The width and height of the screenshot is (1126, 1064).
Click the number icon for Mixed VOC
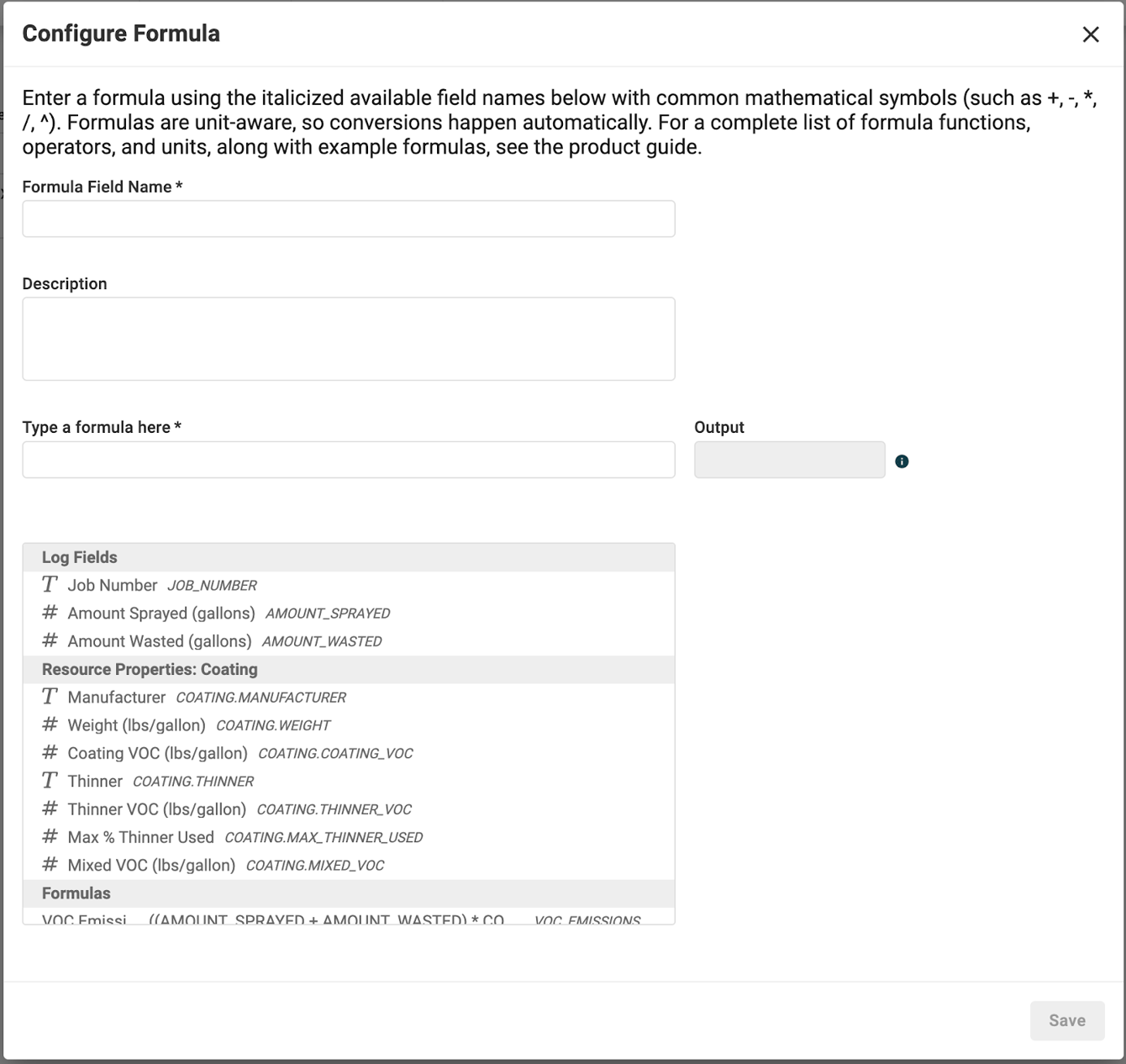pos(50,865)
